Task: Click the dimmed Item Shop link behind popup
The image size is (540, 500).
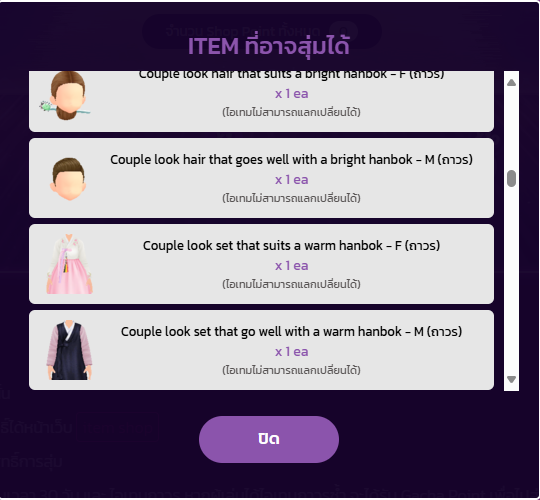Action: [117, 428]
